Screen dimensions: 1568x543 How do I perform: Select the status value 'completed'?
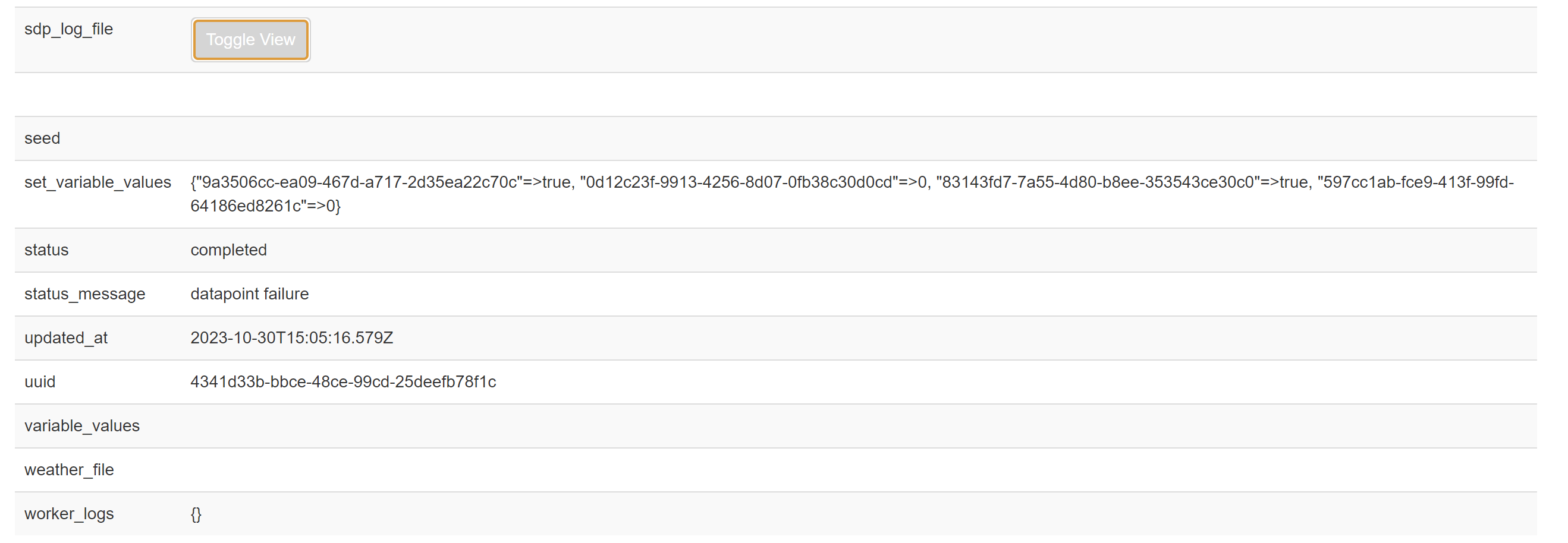228,250
